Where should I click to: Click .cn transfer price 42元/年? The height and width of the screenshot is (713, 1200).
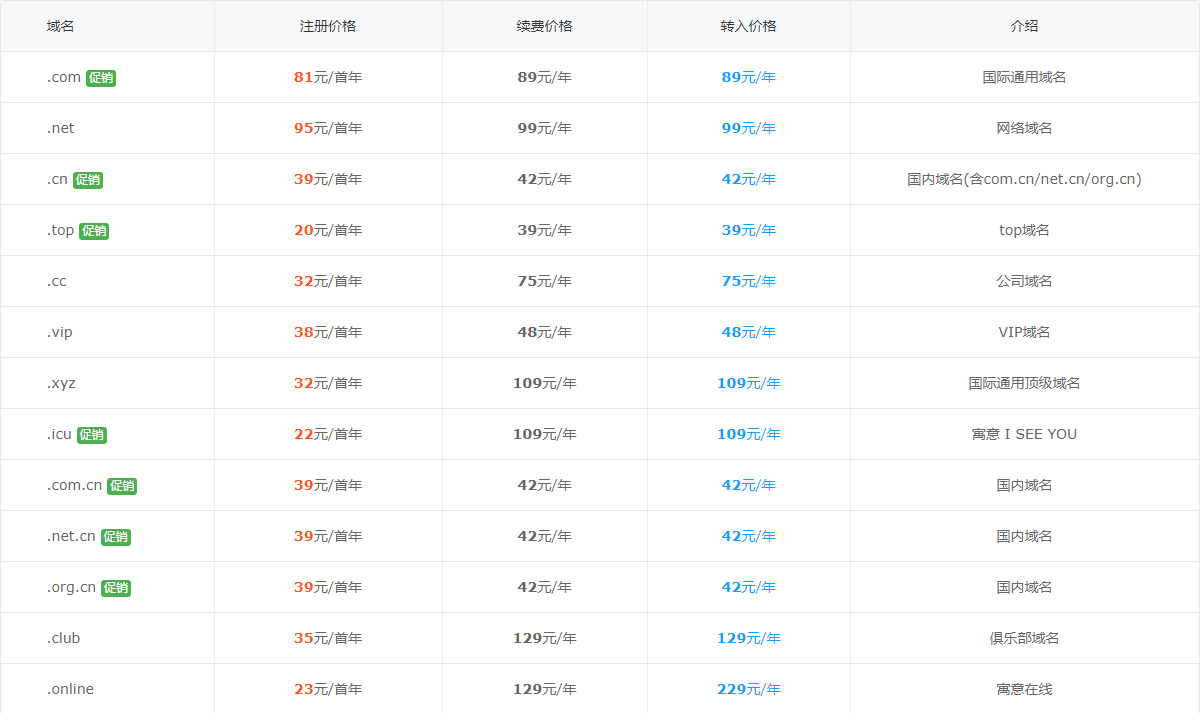point(749,179)
